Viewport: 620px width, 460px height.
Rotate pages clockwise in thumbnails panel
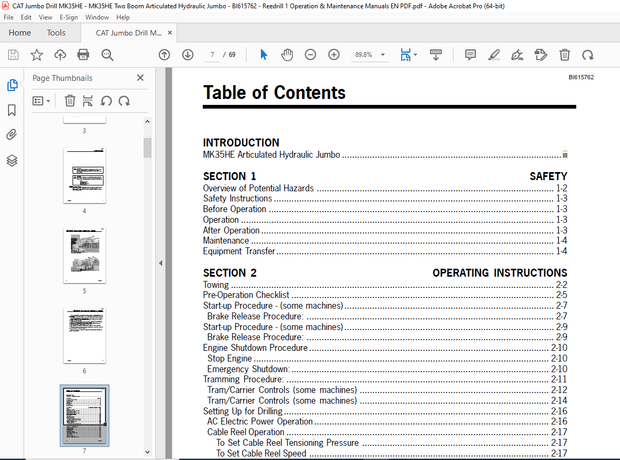tap(124, 101)
